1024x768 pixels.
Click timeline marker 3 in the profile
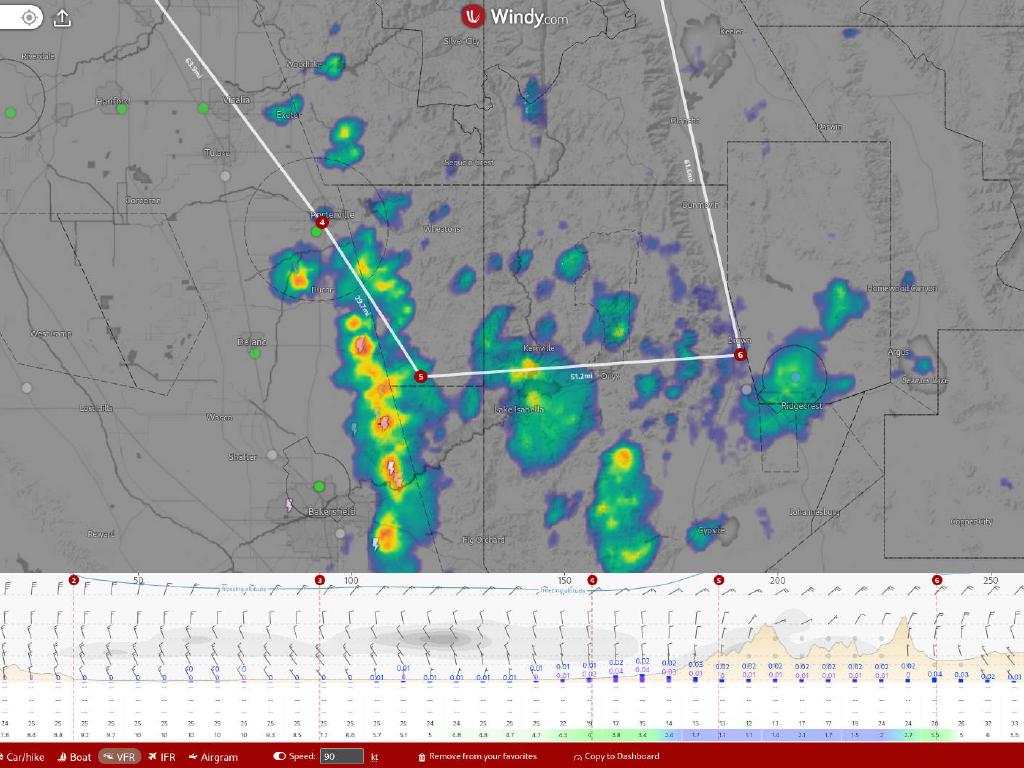pyautogui.click(x=319, y=580)
